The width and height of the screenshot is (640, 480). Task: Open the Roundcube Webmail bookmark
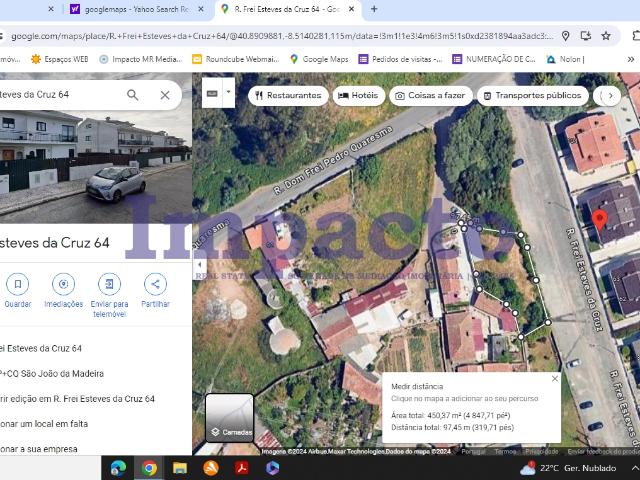pos(236,59)
